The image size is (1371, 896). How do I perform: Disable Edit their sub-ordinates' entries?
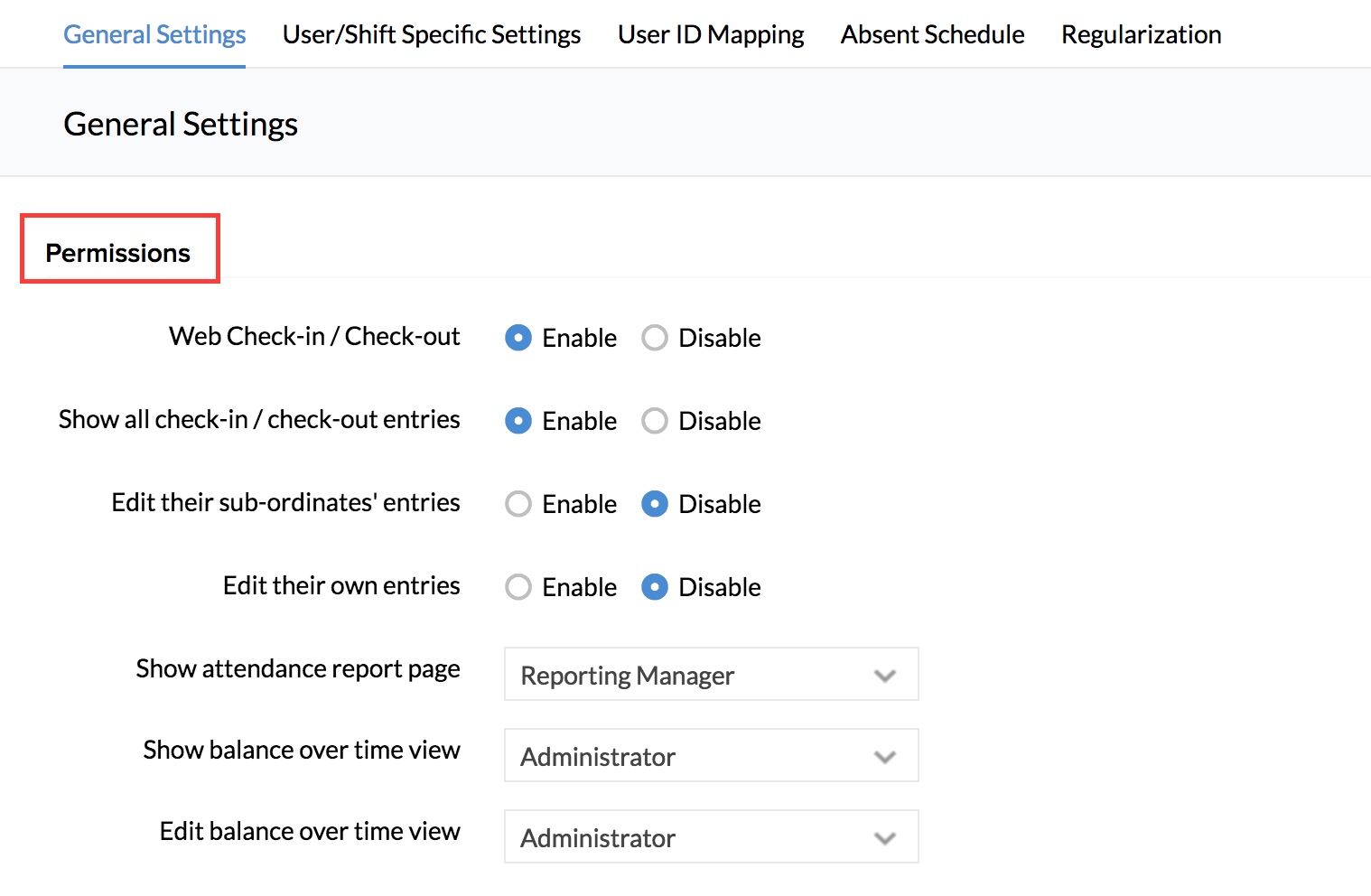(655, 504)
